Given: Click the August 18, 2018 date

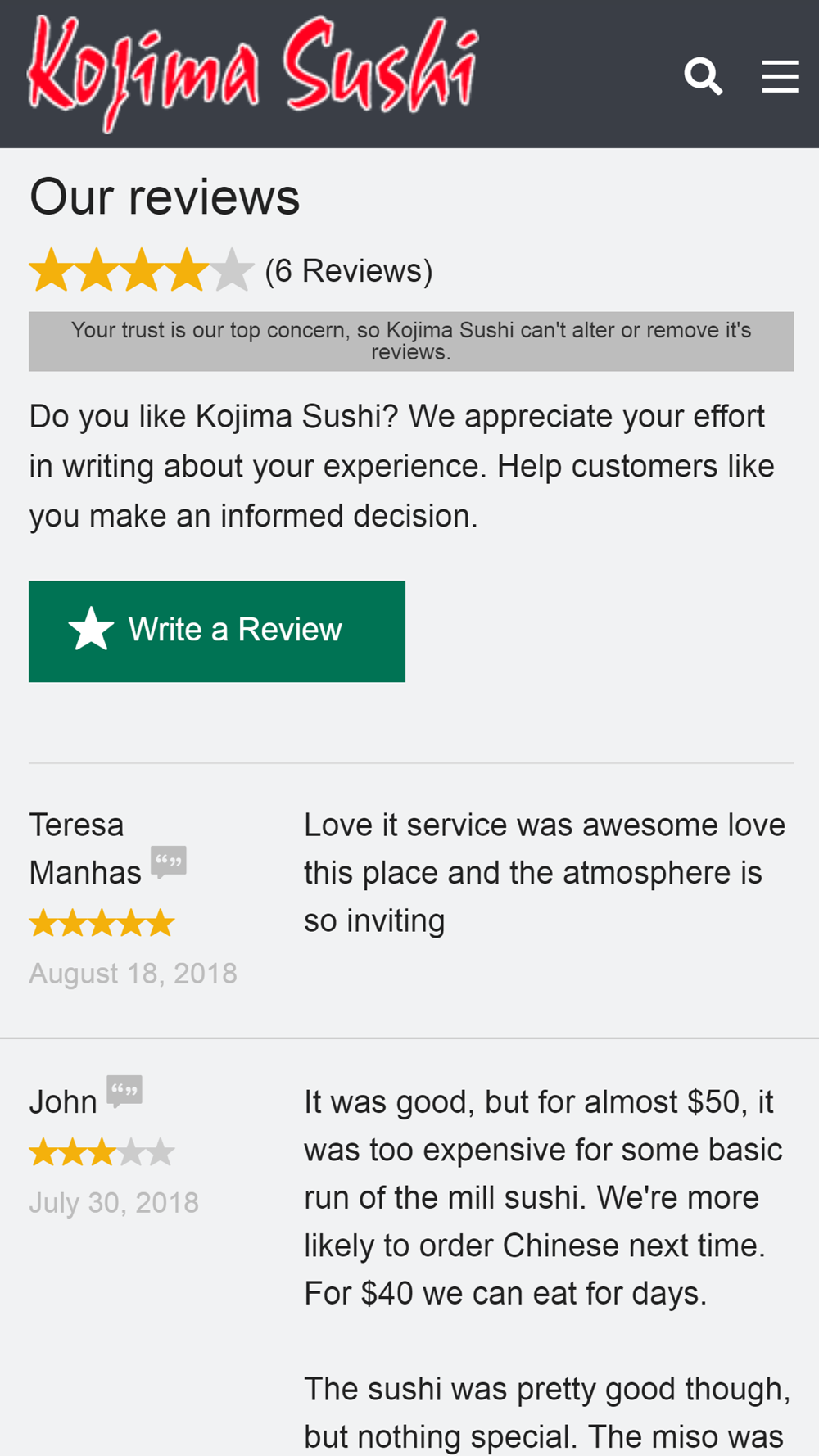Looking at the screenshot, I should tap(133, 974).
